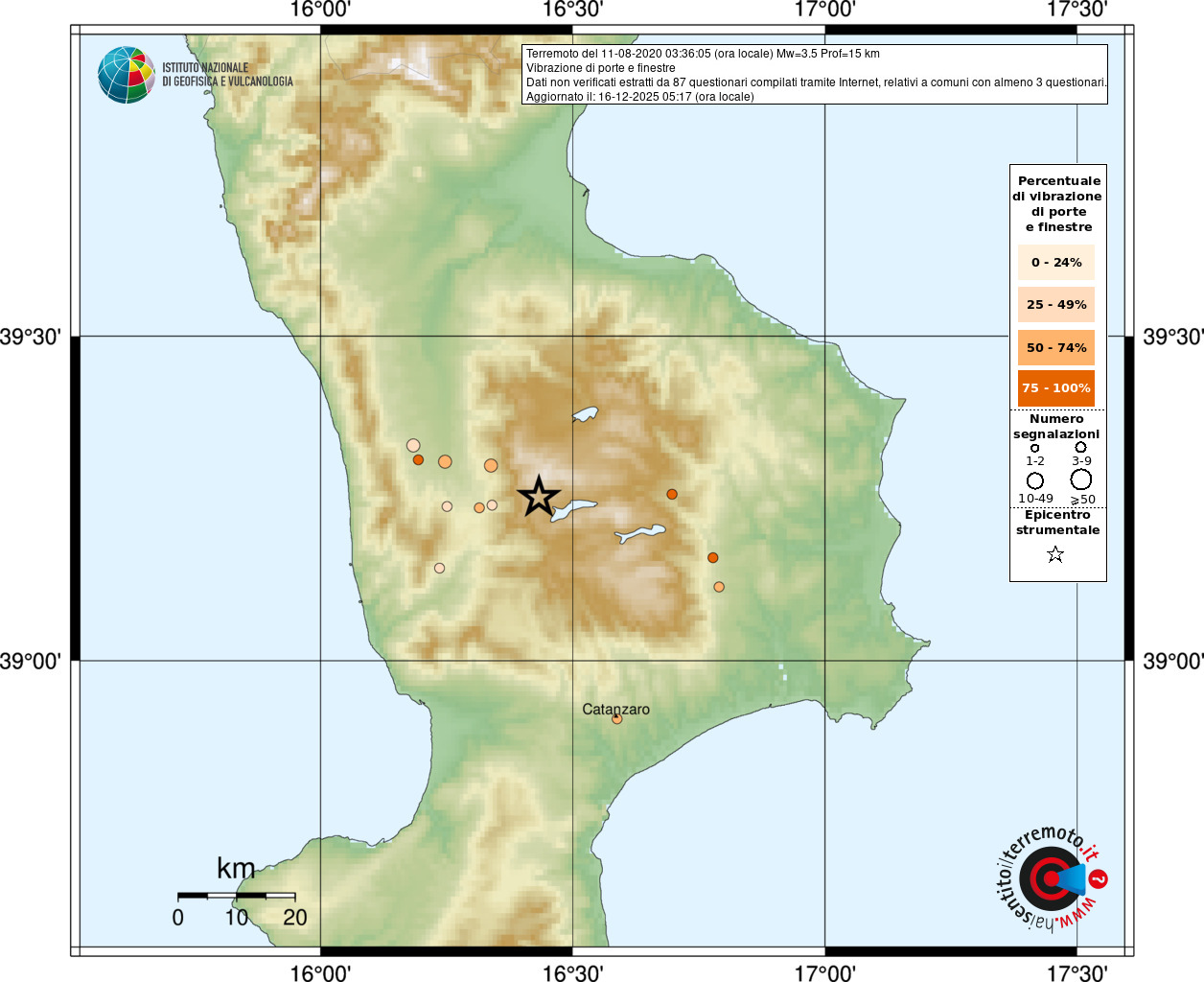The height and width of the screenshot is (982, 1204).
Task: Click the Catanzaro city label
Action: (616, 710)
